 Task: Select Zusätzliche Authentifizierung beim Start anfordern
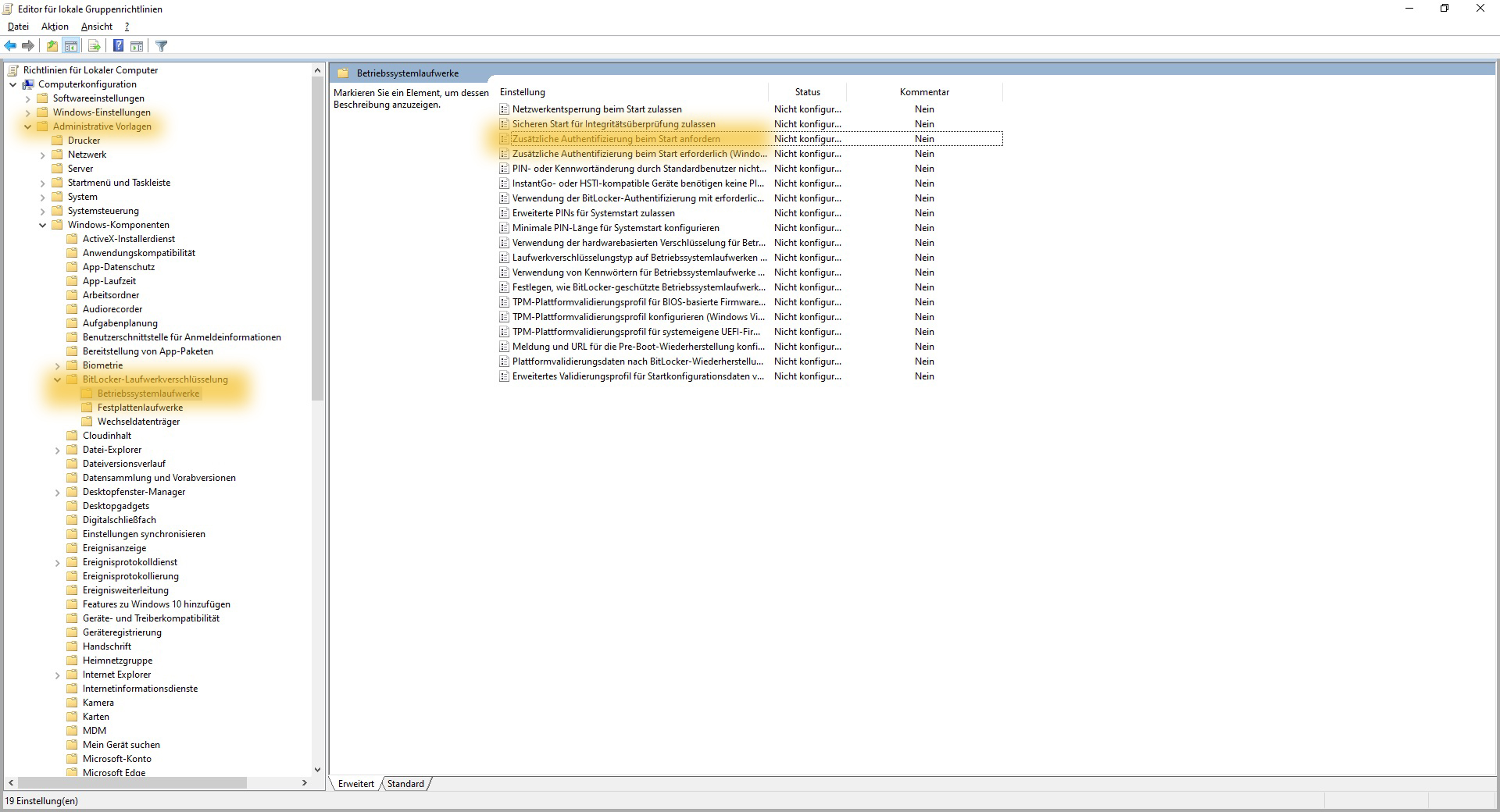pos(750,139)
